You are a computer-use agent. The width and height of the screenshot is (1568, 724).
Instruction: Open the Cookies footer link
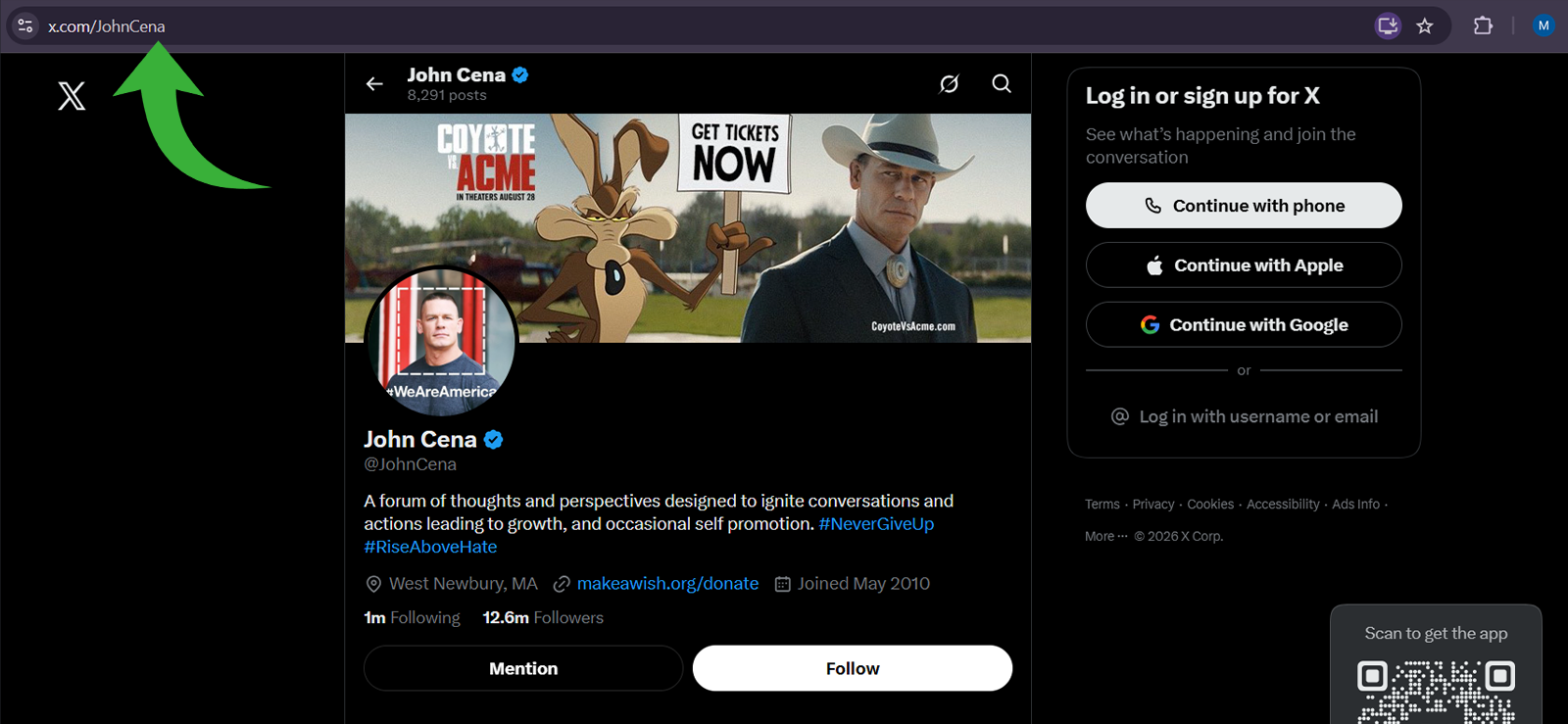(1210, 505)
